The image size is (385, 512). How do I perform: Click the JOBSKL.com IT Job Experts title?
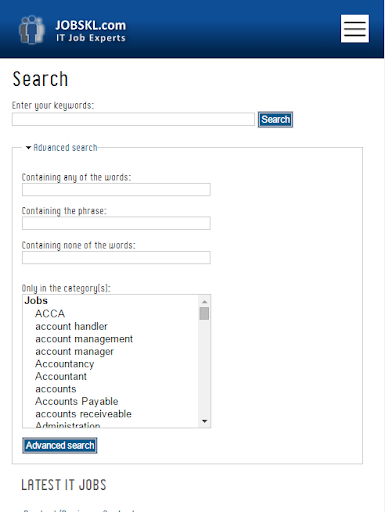(x=91, y=31)
